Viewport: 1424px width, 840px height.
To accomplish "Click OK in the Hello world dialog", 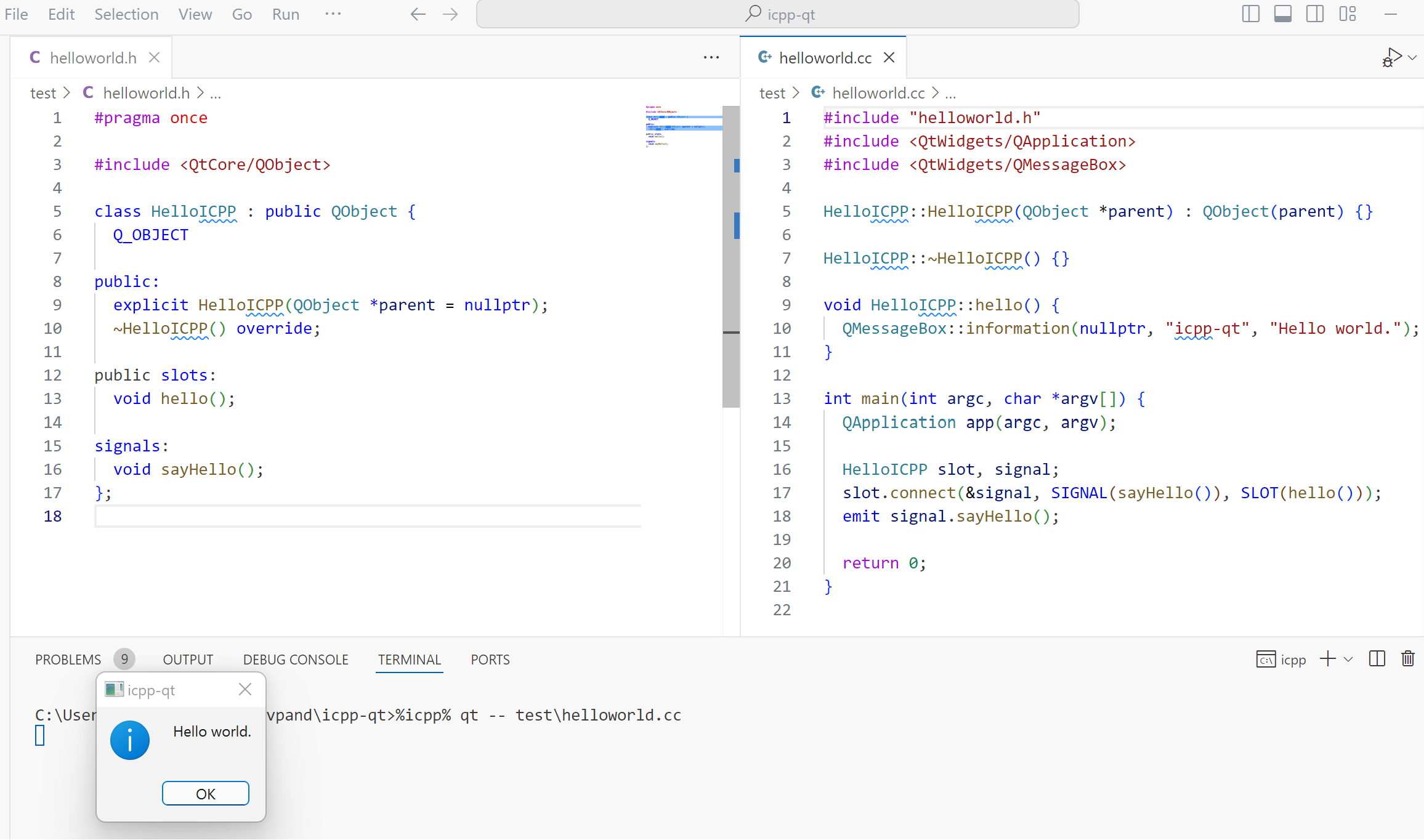I will point(205,793).
